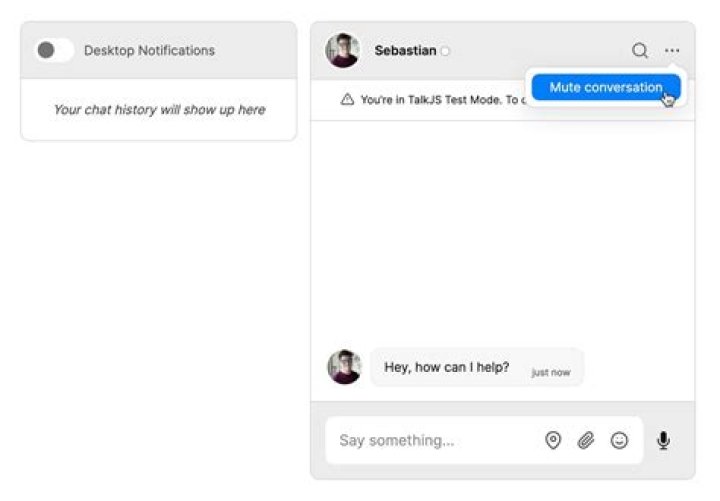This screenshot has width=720, height=501.
Task: Click the TalkJS Test Mode notice text
Action: tap(443, 100)
